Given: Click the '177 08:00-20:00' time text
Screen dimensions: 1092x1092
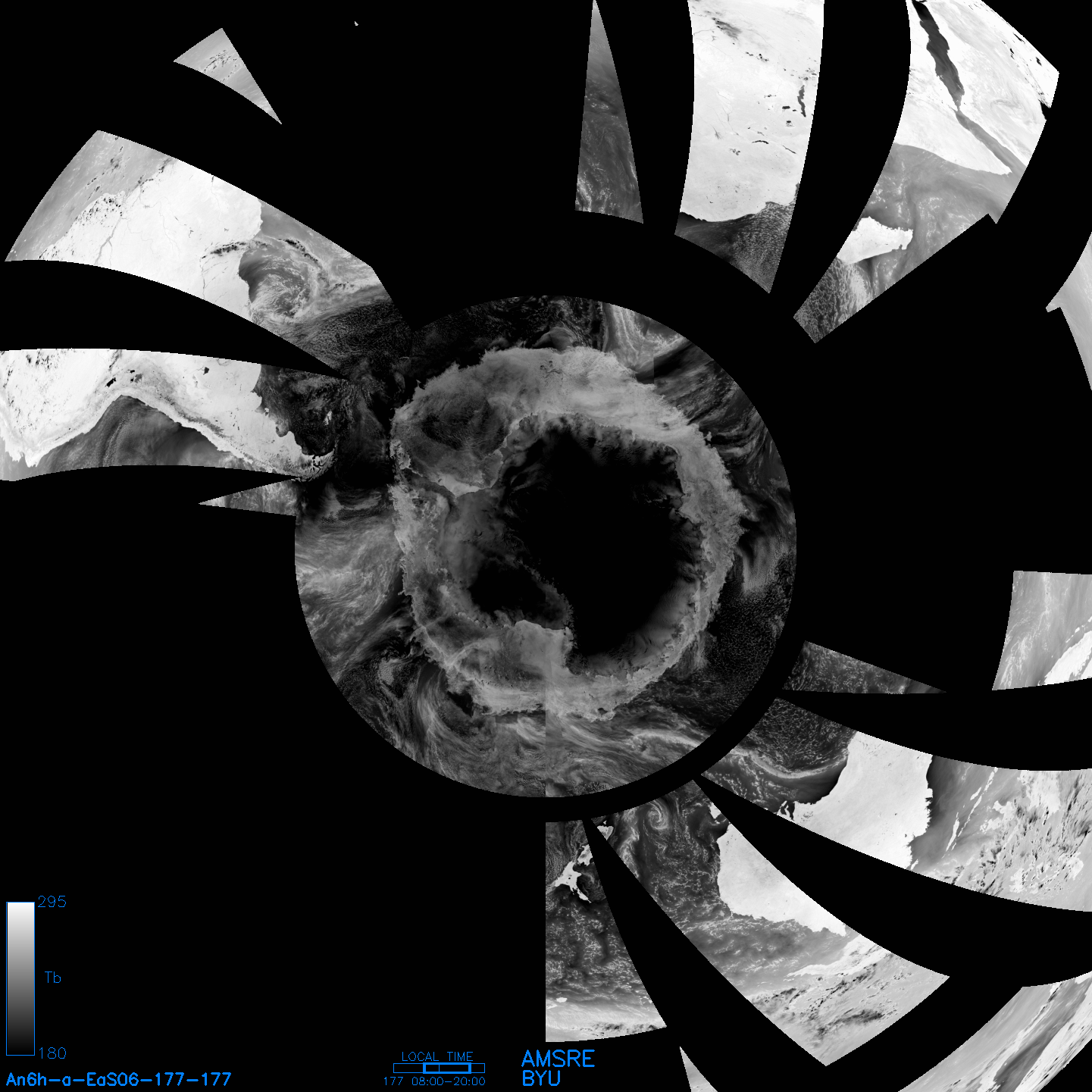Looking at the screenshot, I should [x=434, y=1081].
